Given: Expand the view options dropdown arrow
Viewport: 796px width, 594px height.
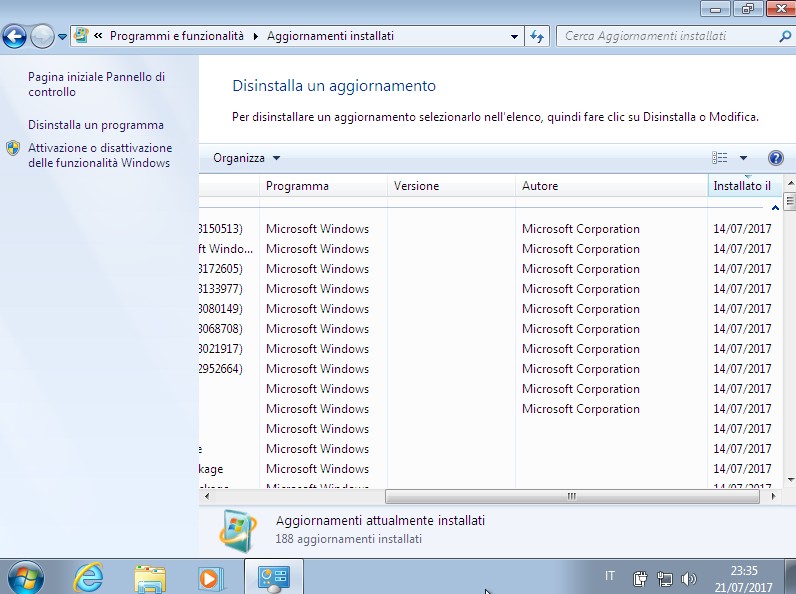Looking at the screenshot, I should [x=743, y=158].
